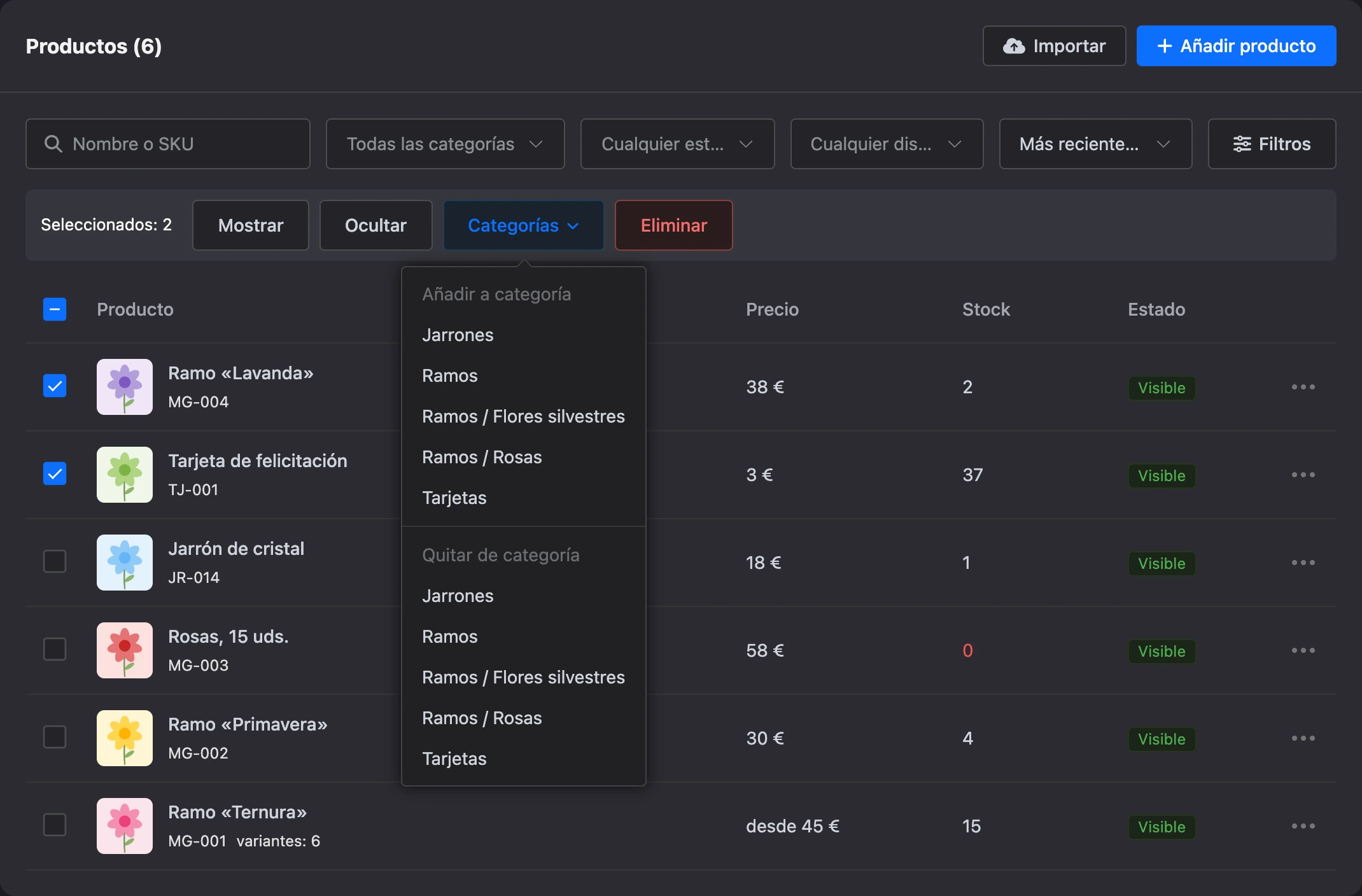
Task: Click the cloud upload icon on Importar
Action: tap(1014, 46)
